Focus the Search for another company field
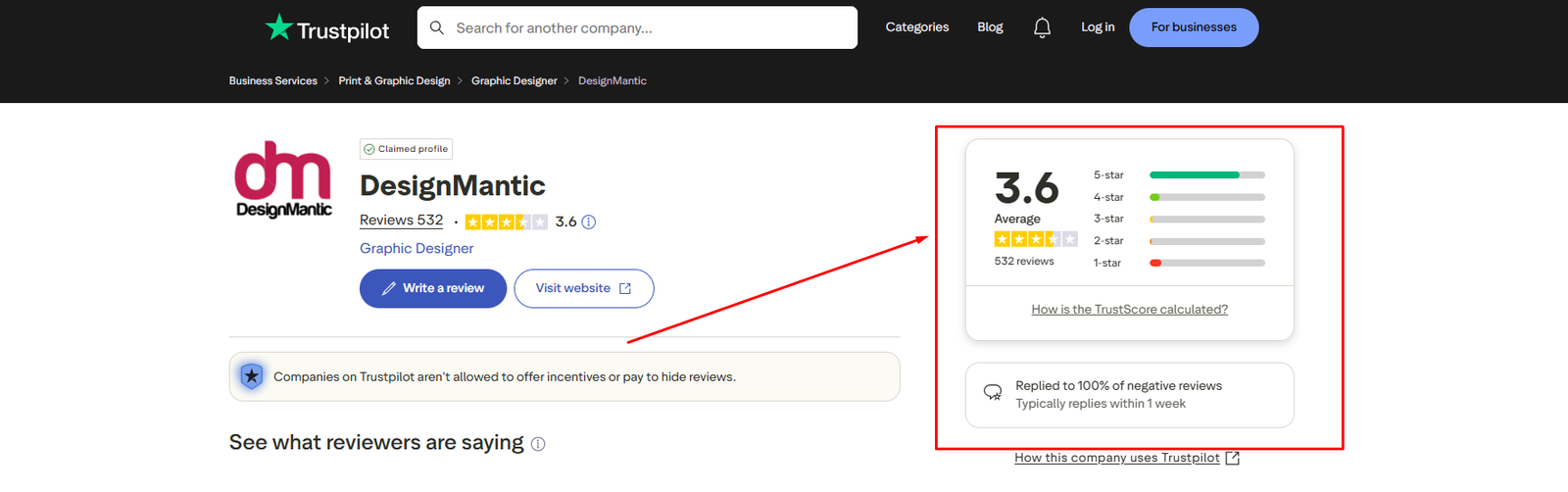The image size is (1568, 492). point(637,27)
